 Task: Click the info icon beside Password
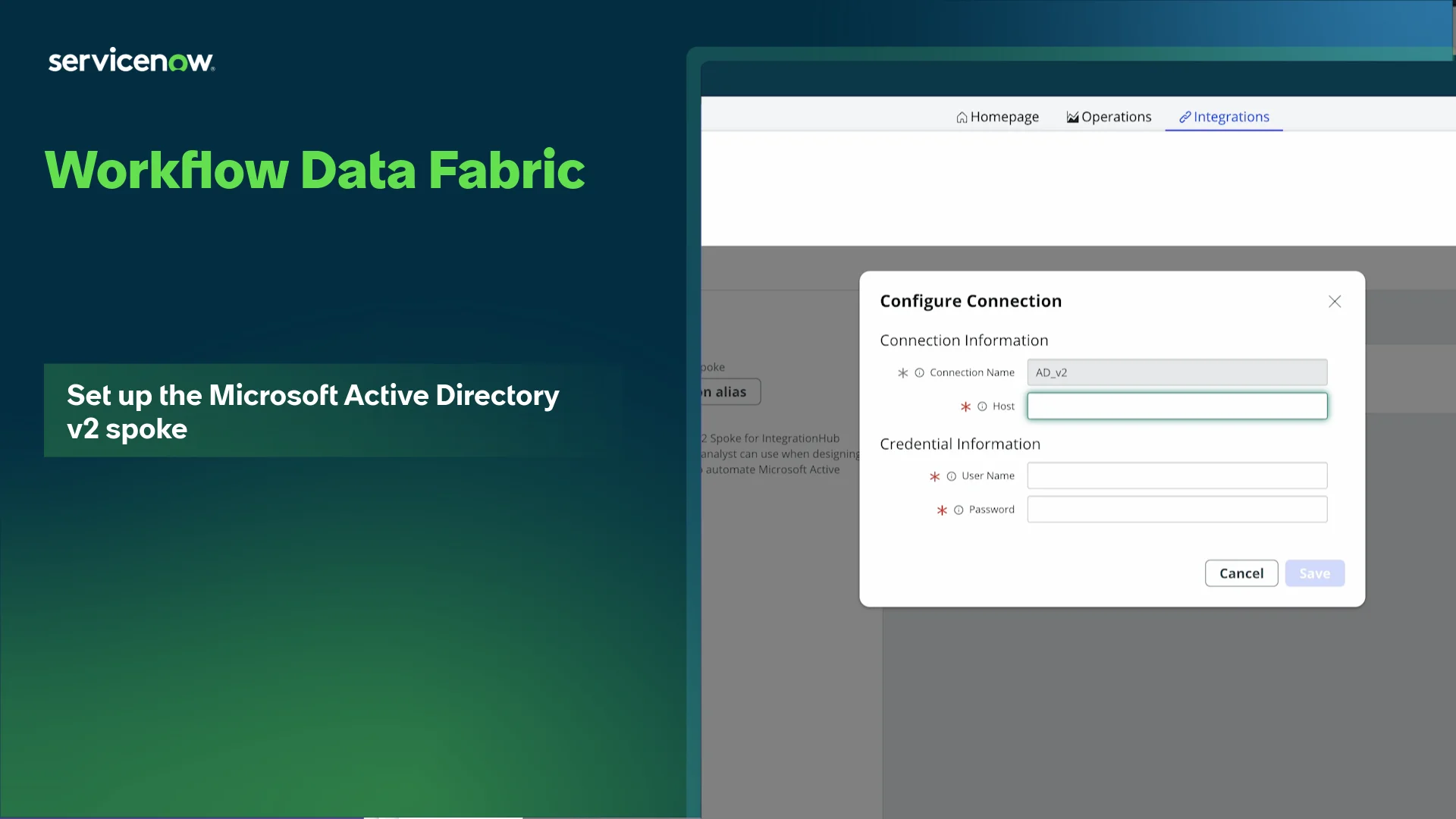point(959,510)
